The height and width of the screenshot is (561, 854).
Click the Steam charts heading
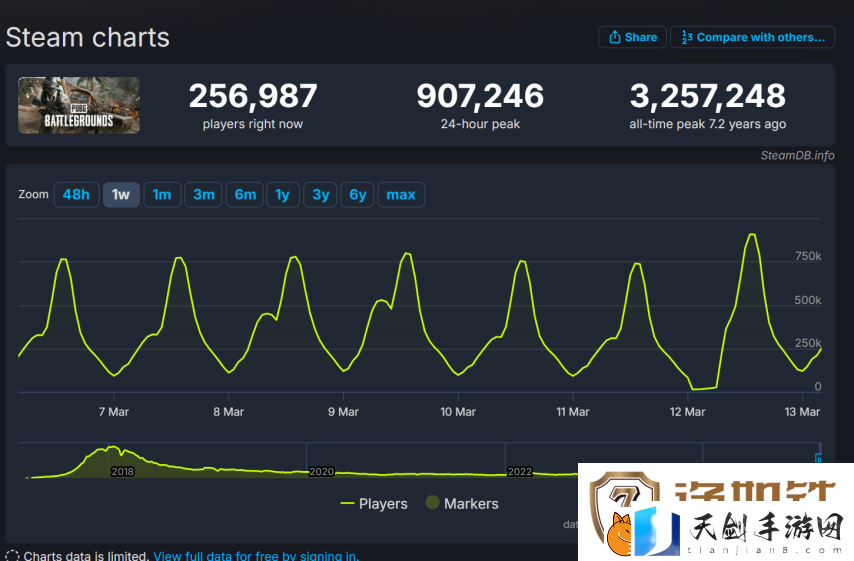[88, 38]
